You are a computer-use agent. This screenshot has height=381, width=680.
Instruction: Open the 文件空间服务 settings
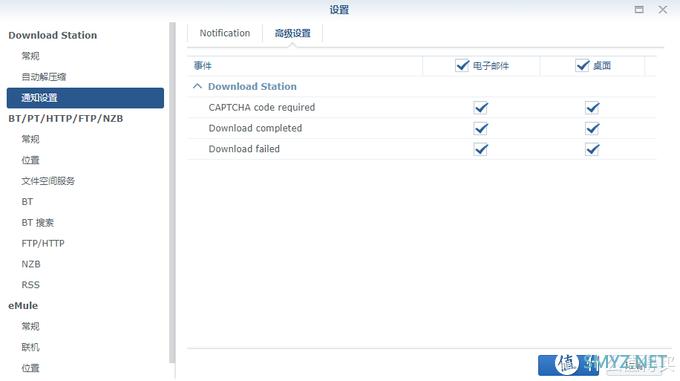[48, 181]
